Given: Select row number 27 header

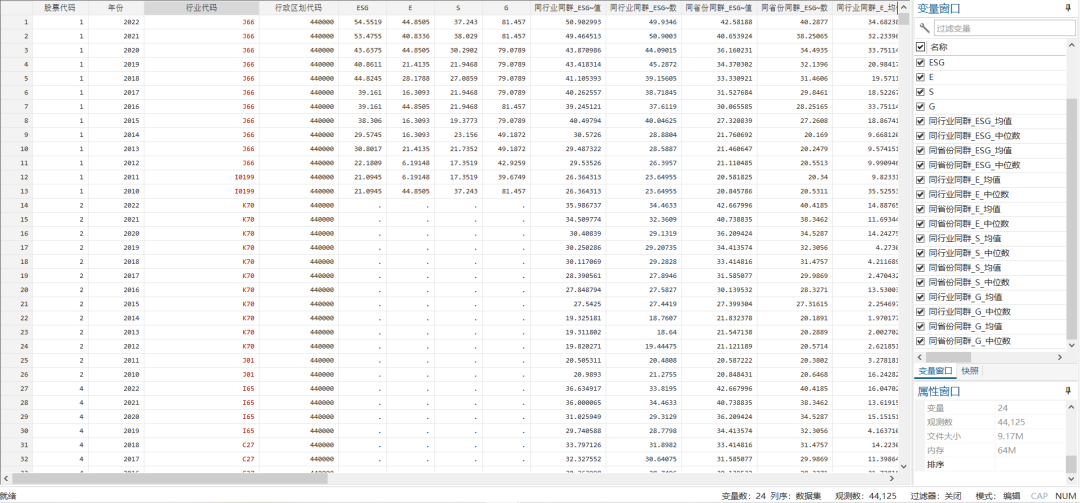Looking at the screenshot, I should 16,388.
